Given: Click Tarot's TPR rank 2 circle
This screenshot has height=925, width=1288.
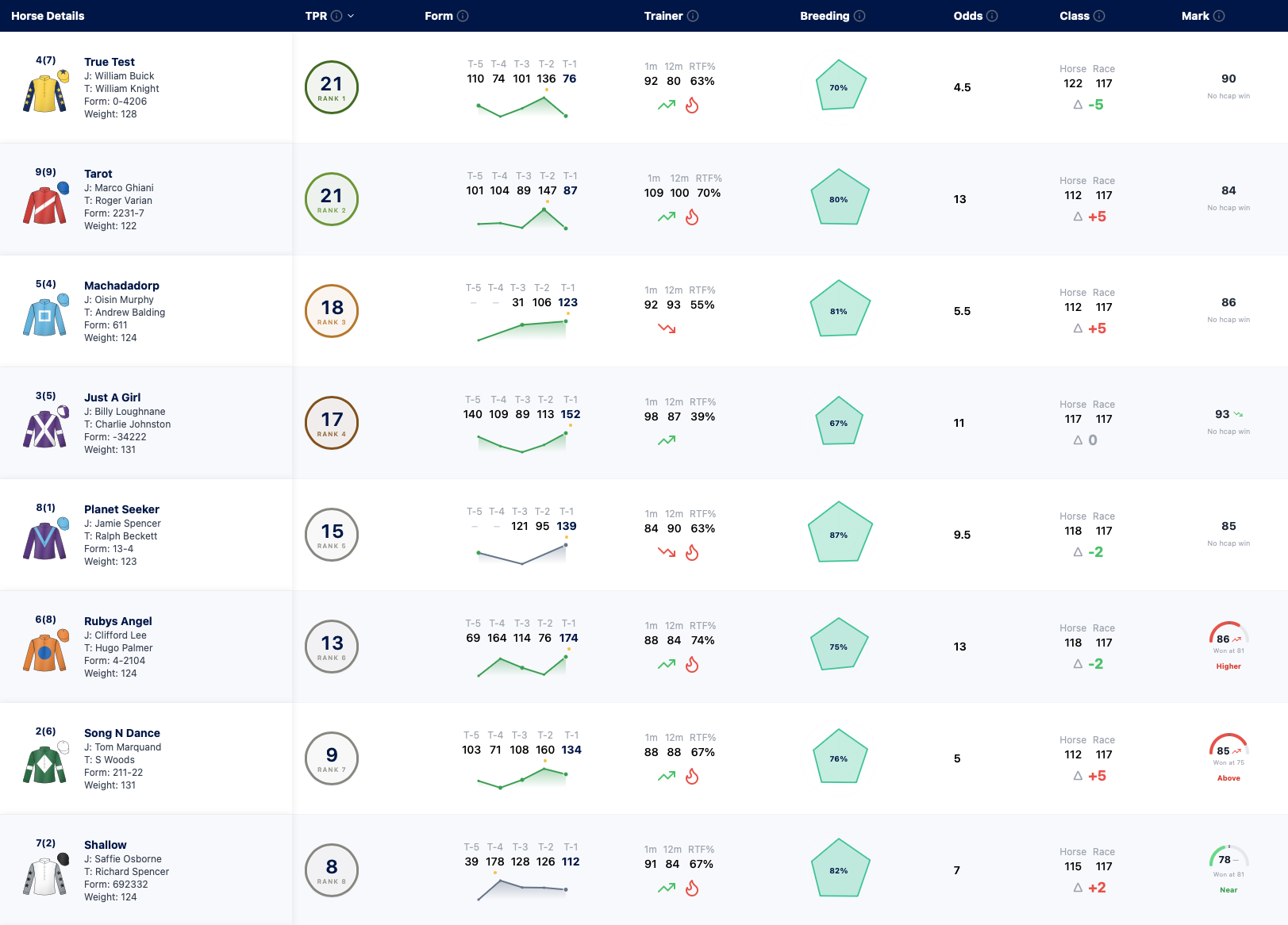Looking at the screenshot, I should tap(332, 199).
